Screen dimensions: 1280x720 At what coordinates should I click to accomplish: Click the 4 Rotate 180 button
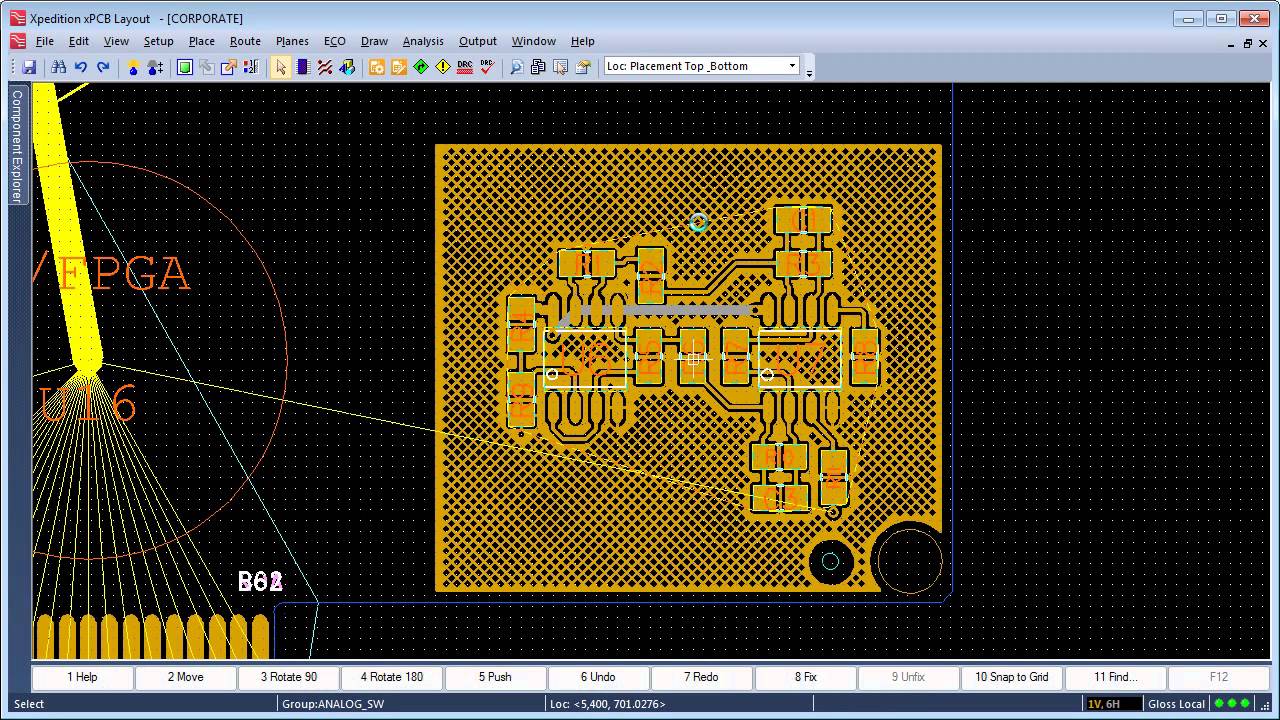(392, 677)
